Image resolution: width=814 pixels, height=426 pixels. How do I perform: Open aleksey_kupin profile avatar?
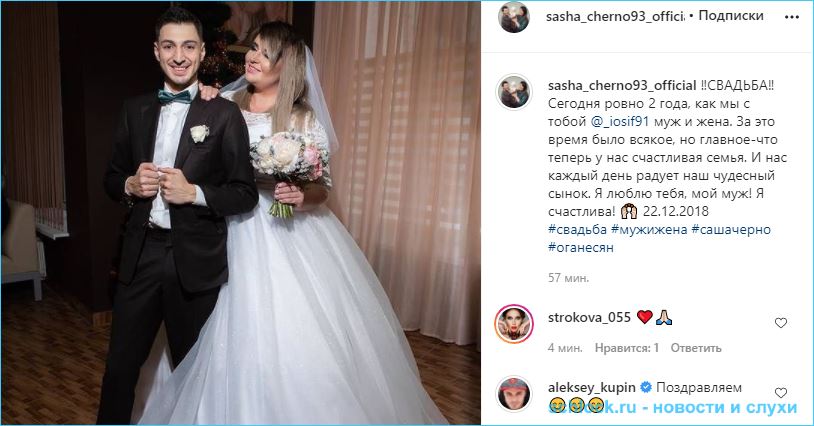click(513, 394)
